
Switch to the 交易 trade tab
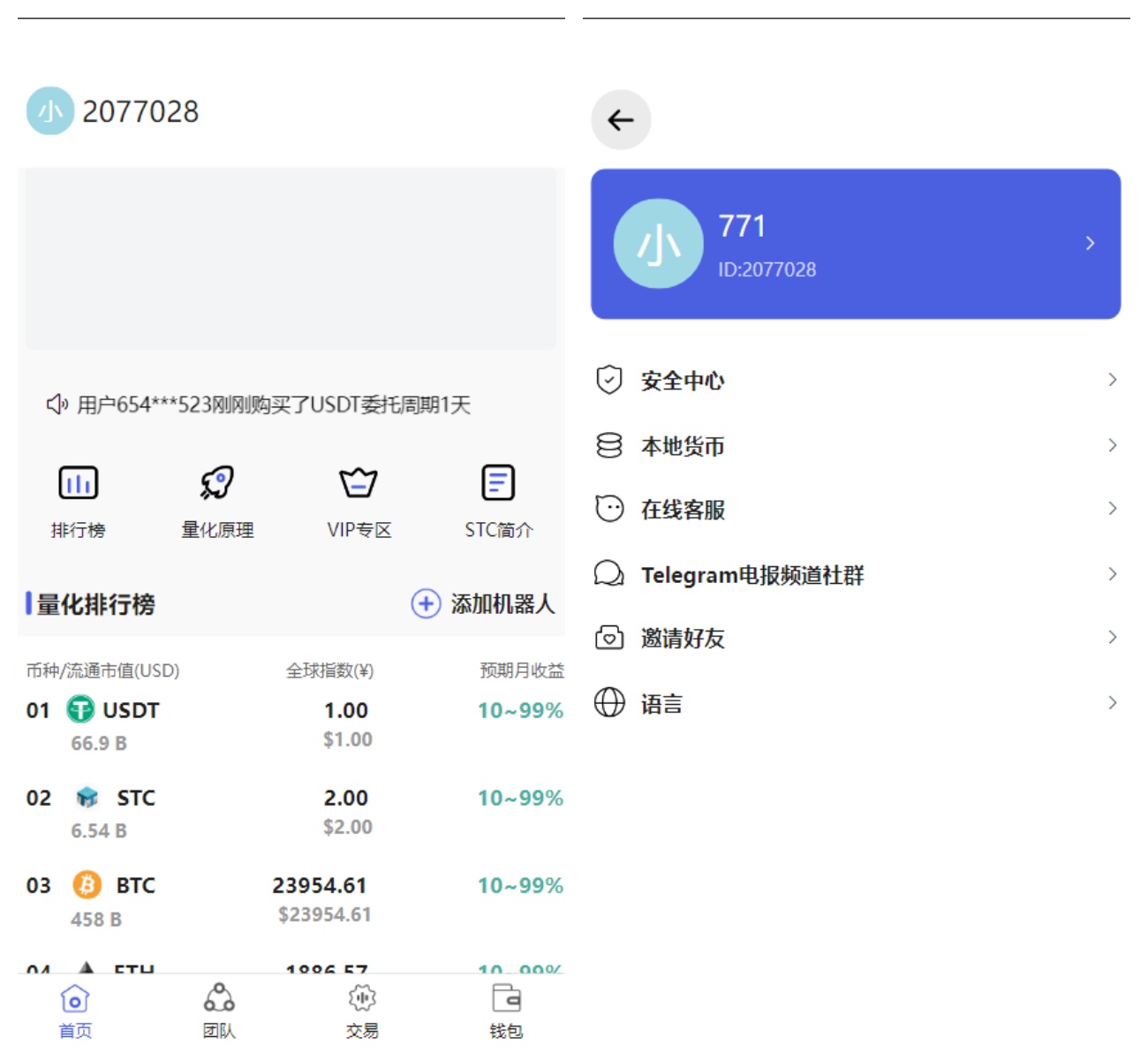362,1012
